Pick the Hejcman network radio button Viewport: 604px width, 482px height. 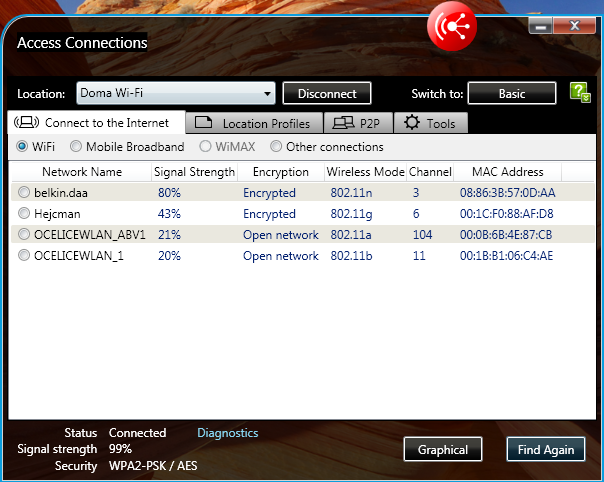tap(25, 213)
